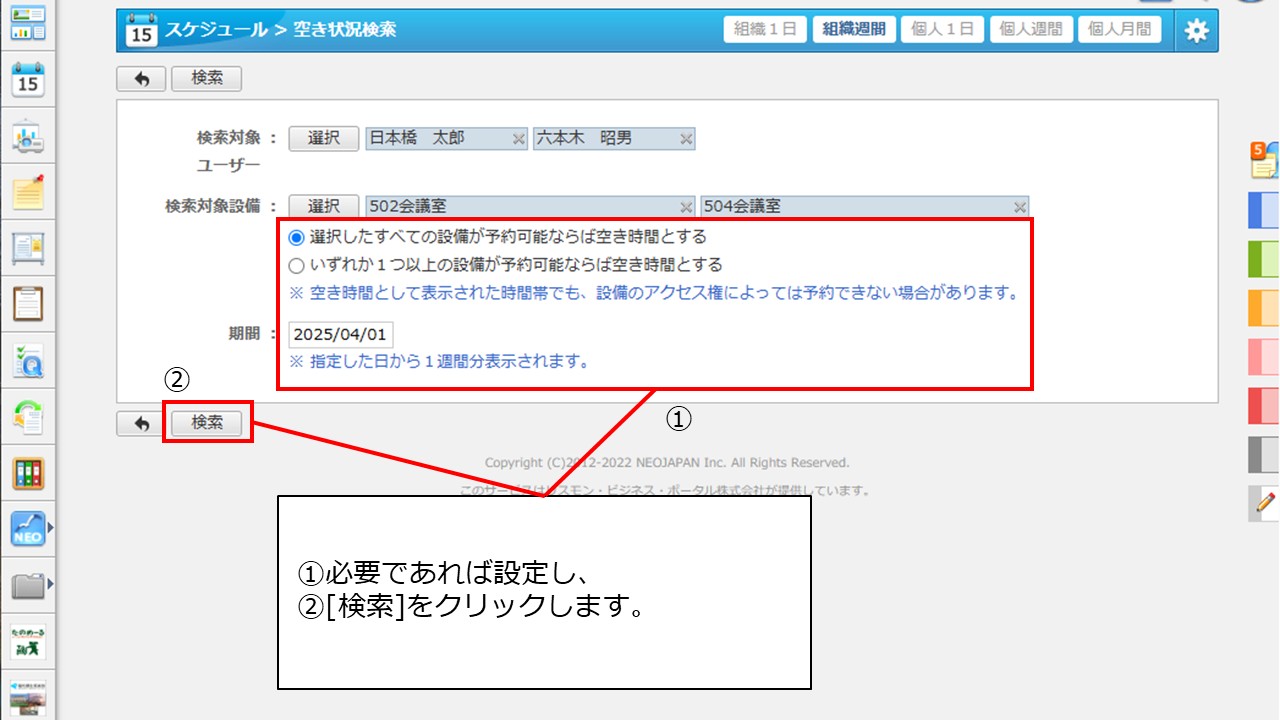Viewport: 1280px width, 720px height.
Task: Select the blue color label on right edge
Action: point(1264,212)
